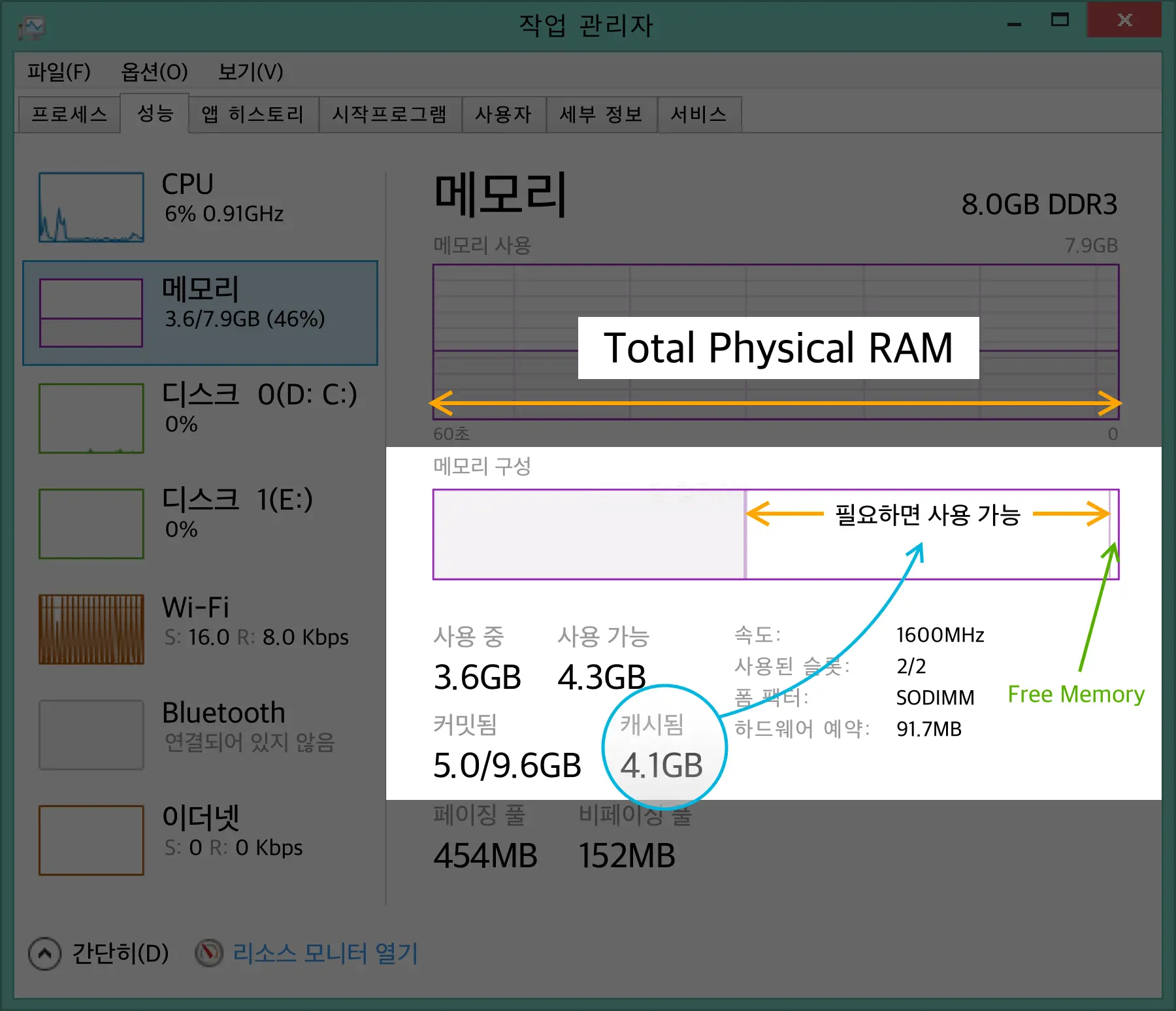Click the large 메모리 heading
Viewport: 1176px width, 1011px height.
(x=500, y=194)
